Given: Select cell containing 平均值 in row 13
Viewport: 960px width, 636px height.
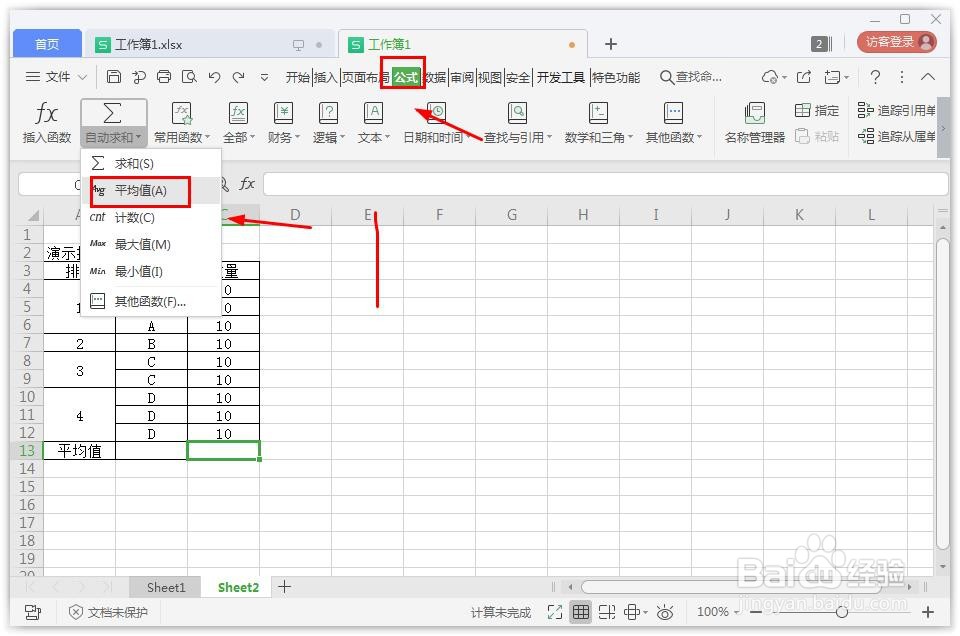Looking at the screenshot, I should click(x=80, y=451).
